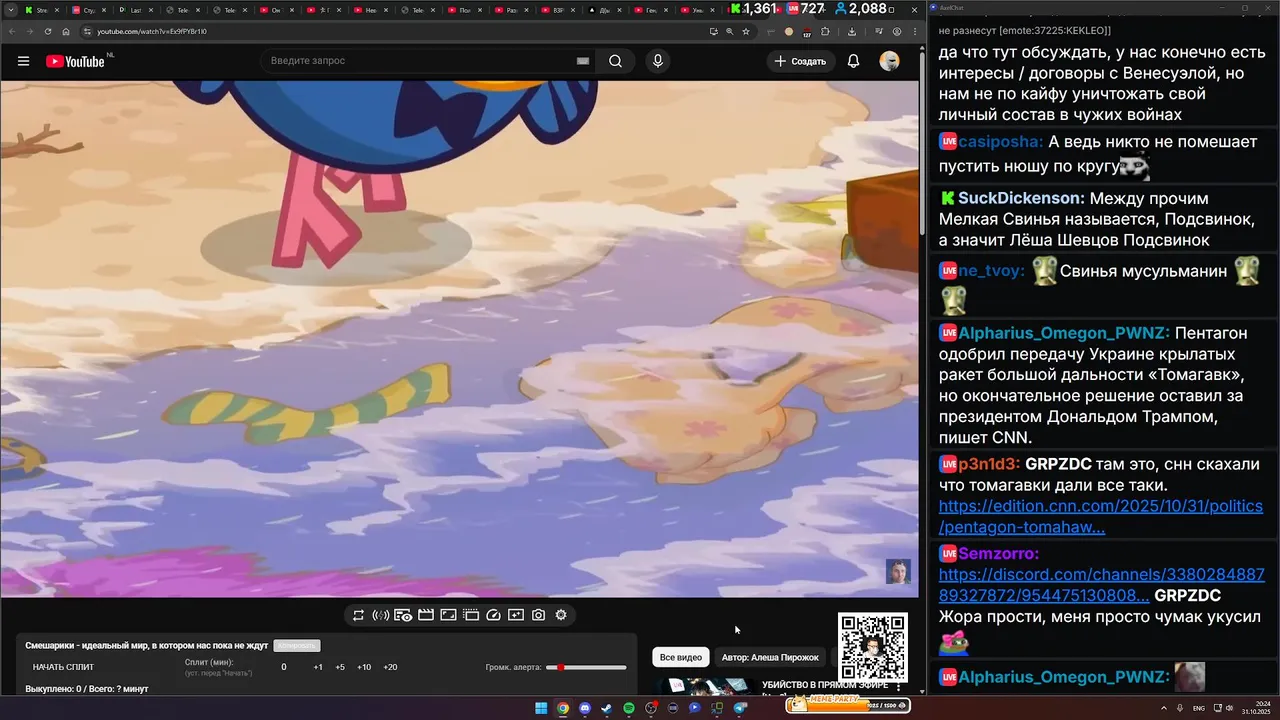1280x720 pixels.
Task: Click the list-with-eye icon in player toolbar
Action: point(403,615)
